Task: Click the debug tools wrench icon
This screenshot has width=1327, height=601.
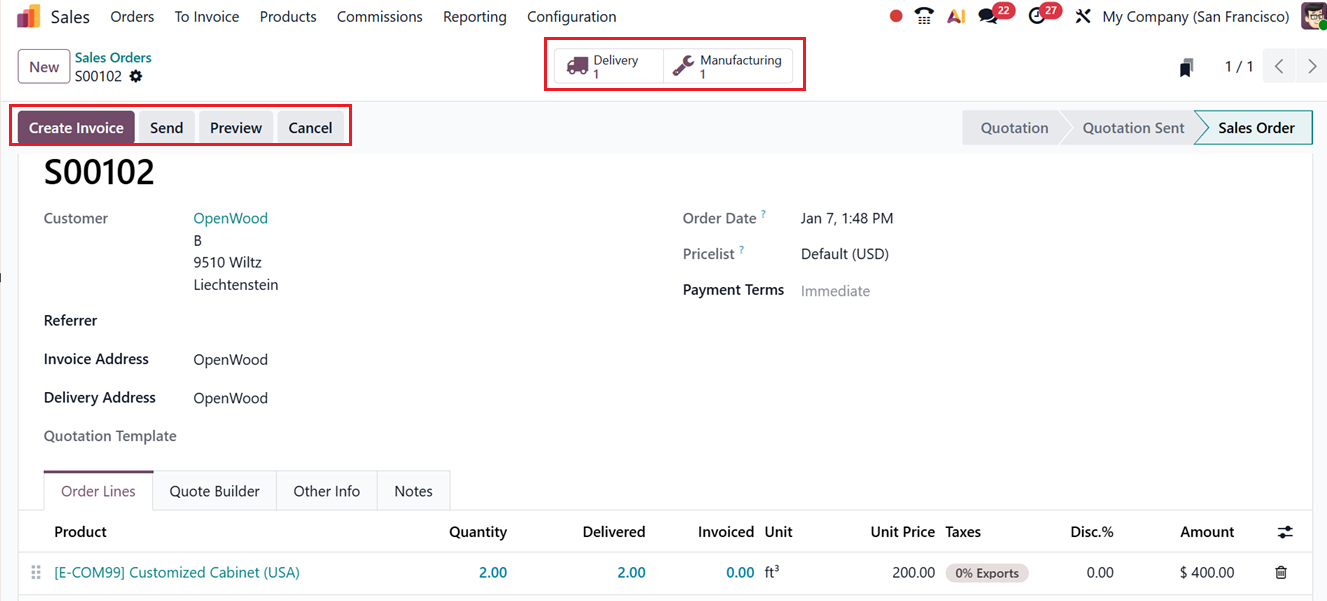Action: (x=1082, y=16)
